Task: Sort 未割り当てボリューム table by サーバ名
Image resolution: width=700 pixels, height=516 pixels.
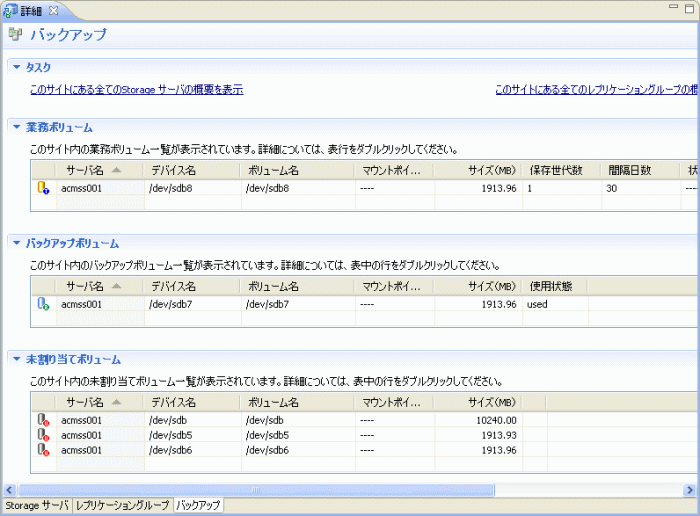Action: tap(99, 402)
